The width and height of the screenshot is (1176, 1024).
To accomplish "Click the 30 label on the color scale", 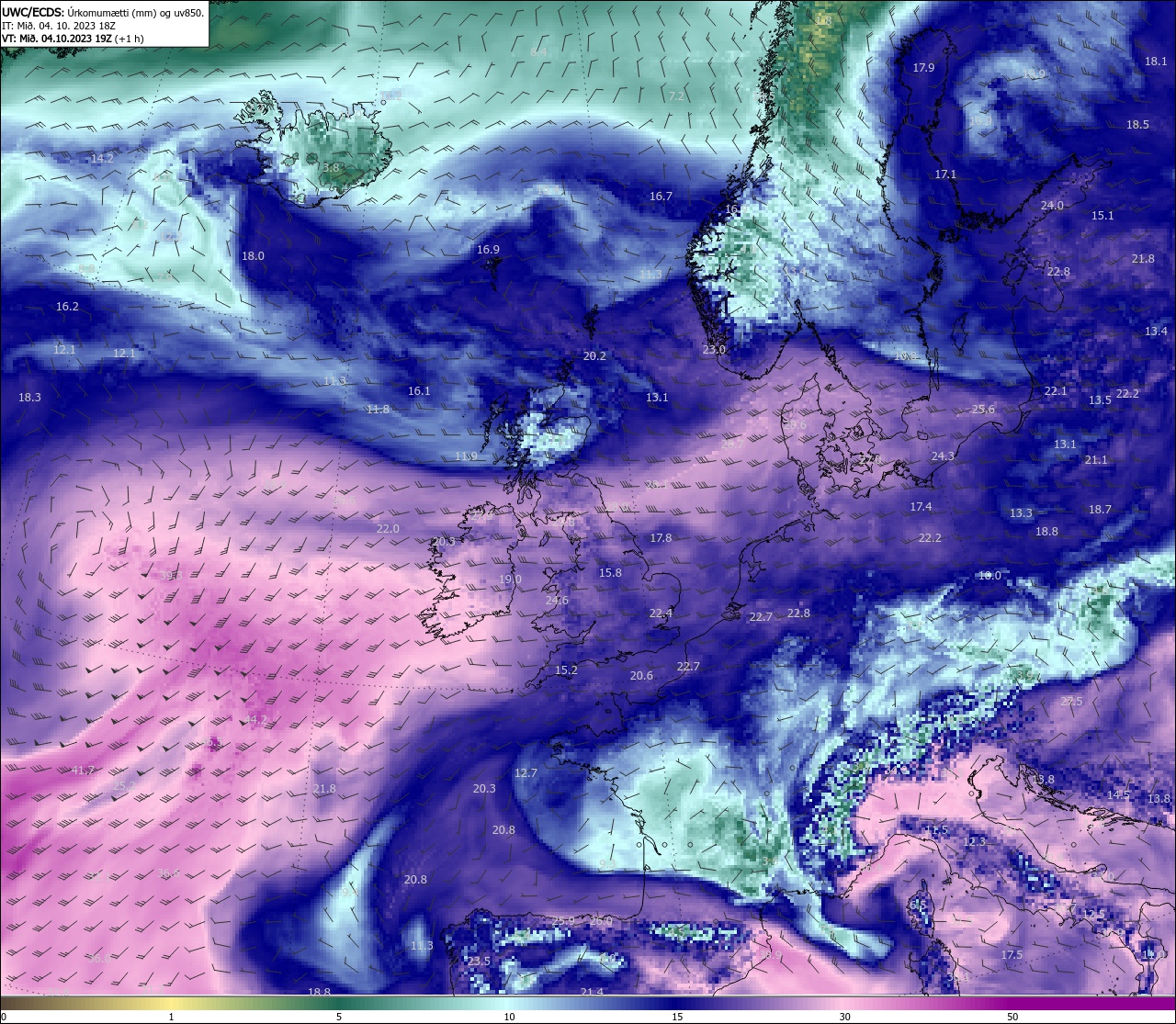I will point(844,1017).
